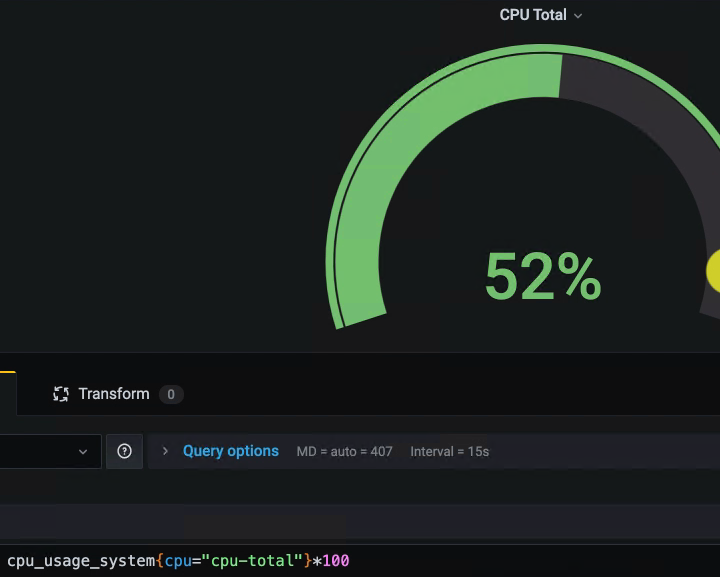
Task: Open the data source dropdown
Action: point(50,451)
